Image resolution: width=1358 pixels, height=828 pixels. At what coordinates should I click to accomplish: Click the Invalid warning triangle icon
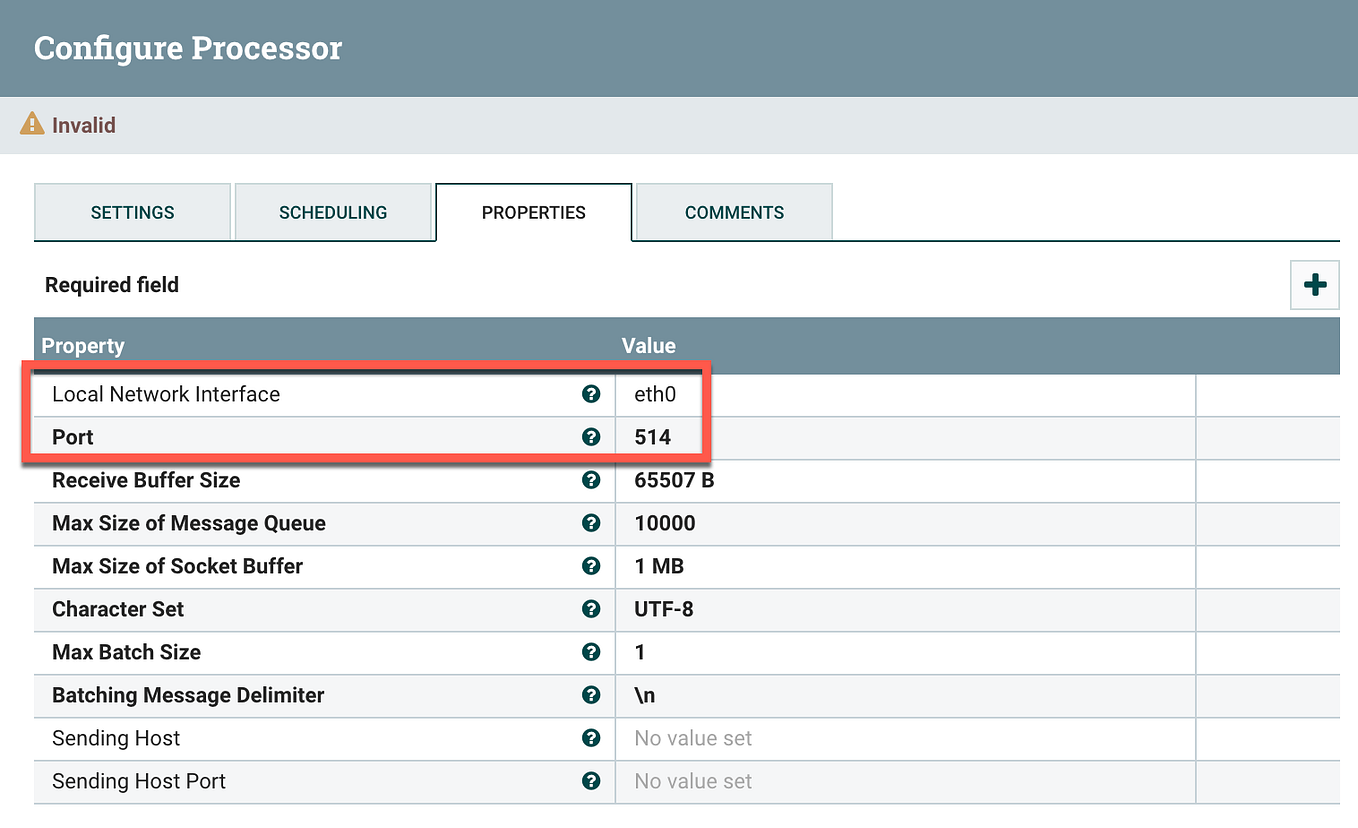pos(33,124)
